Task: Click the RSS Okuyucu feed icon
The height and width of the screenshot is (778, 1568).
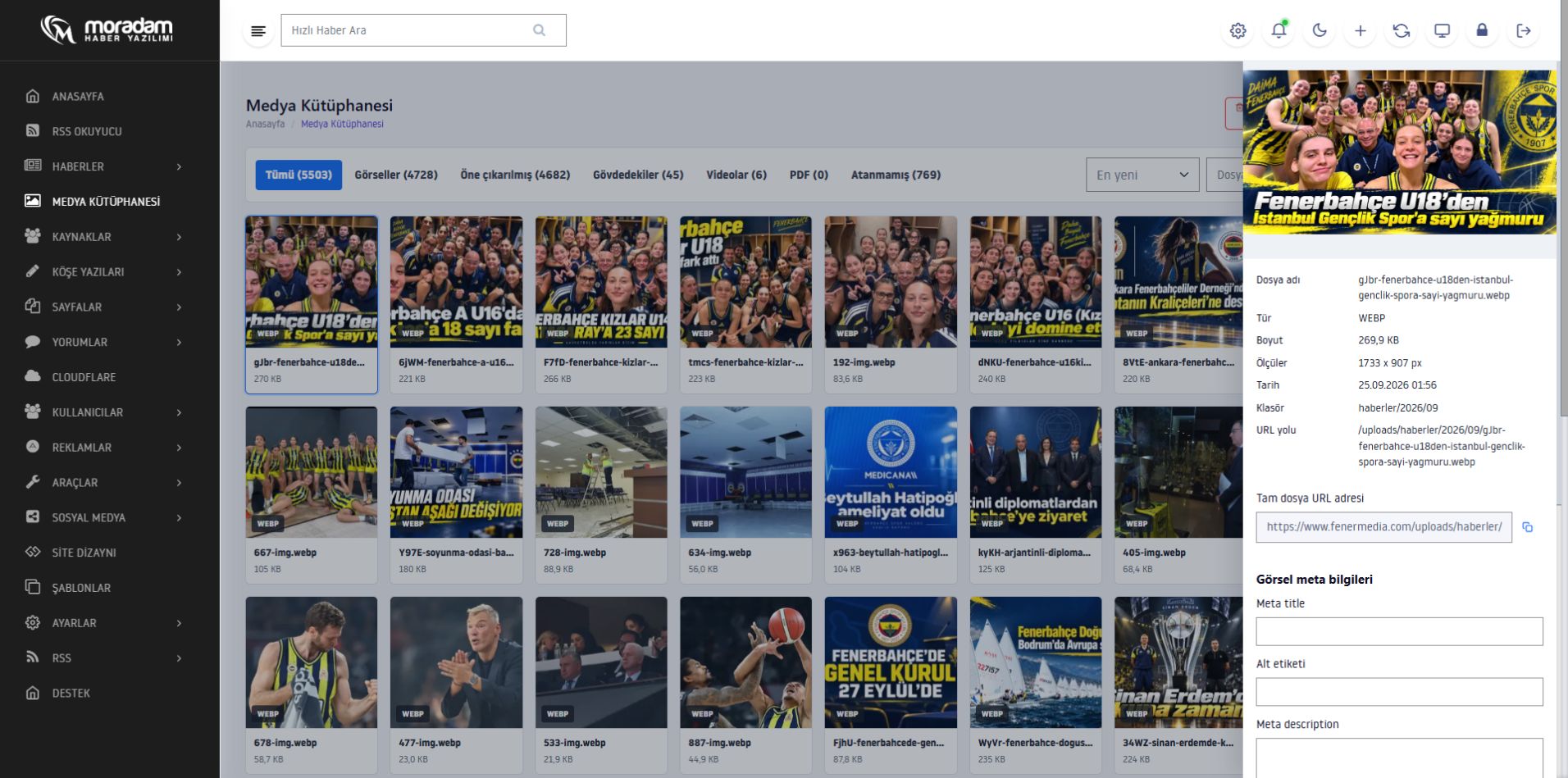Action: coord(33,131)
